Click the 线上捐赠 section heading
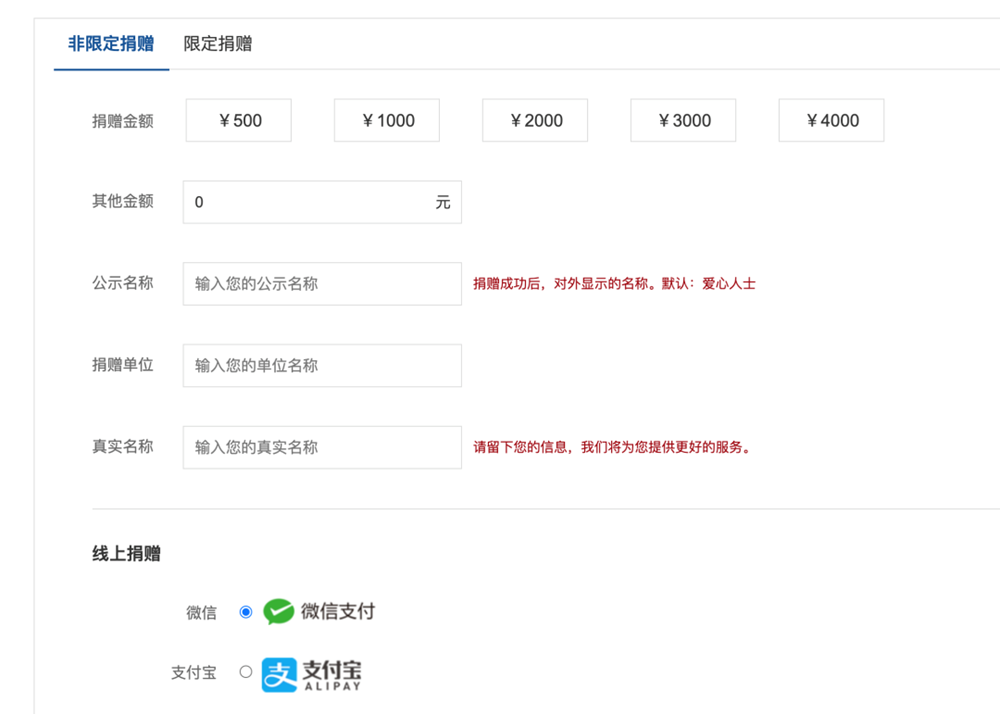The width and height of the screenshot is (1000, 714). [x=127, y=554]
